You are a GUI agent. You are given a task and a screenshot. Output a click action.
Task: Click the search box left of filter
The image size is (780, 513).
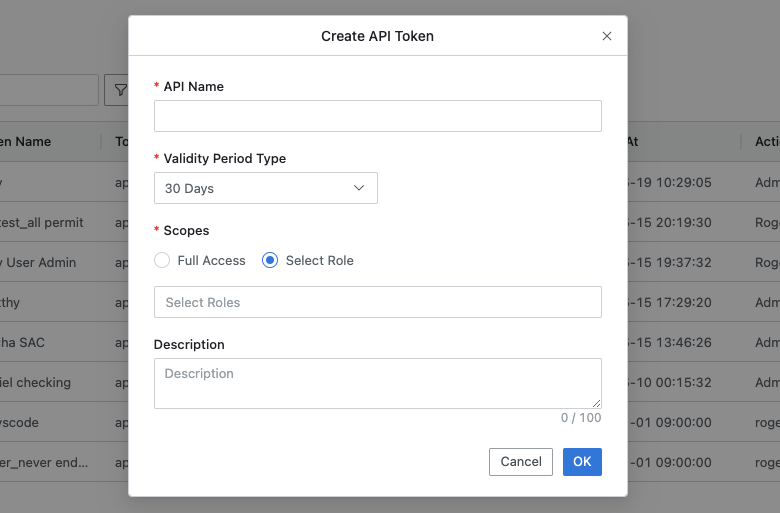tap(50, 90)
